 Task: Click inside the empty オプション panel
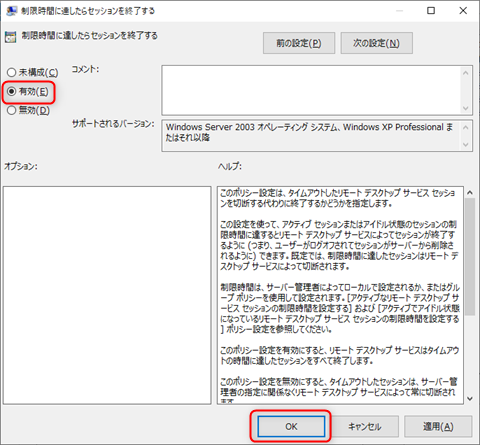tap(107, 295)
